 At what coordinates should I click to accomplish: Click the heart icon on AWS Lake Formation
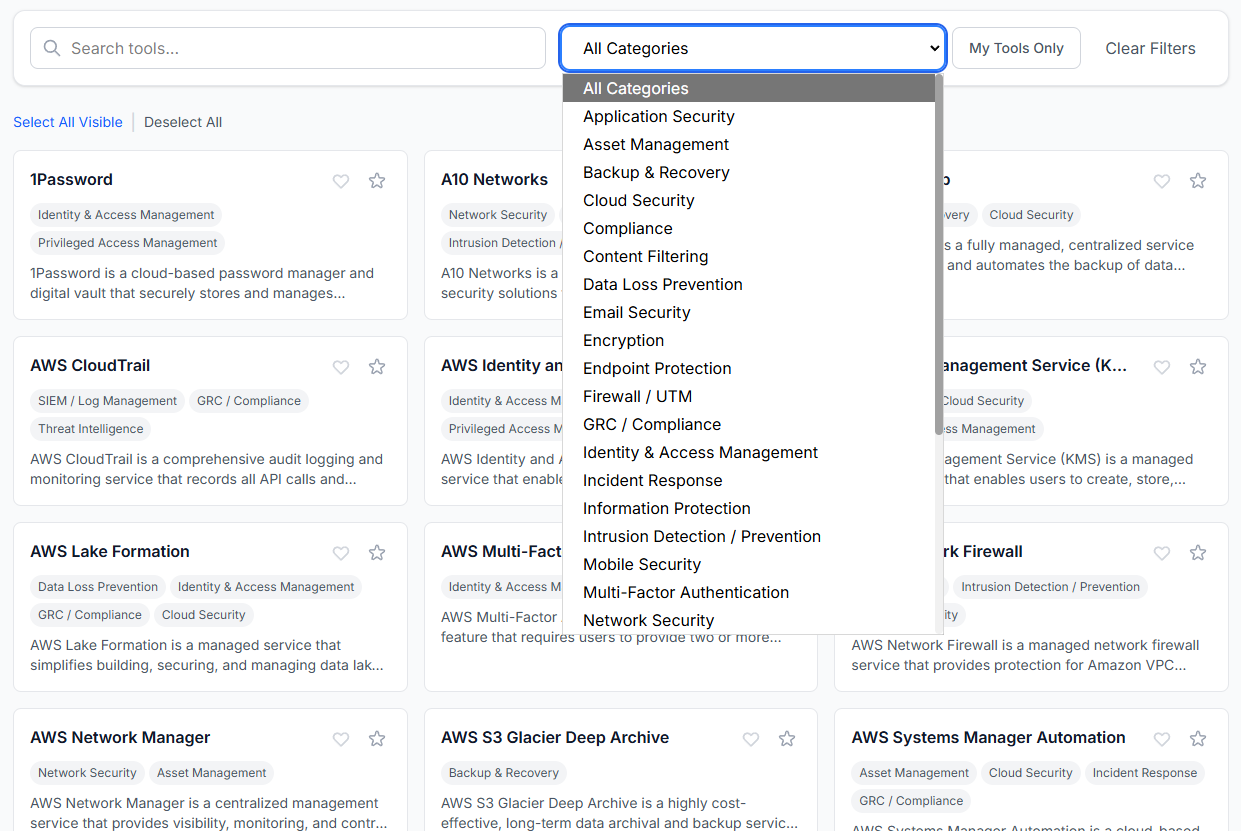tap(341, 553)
